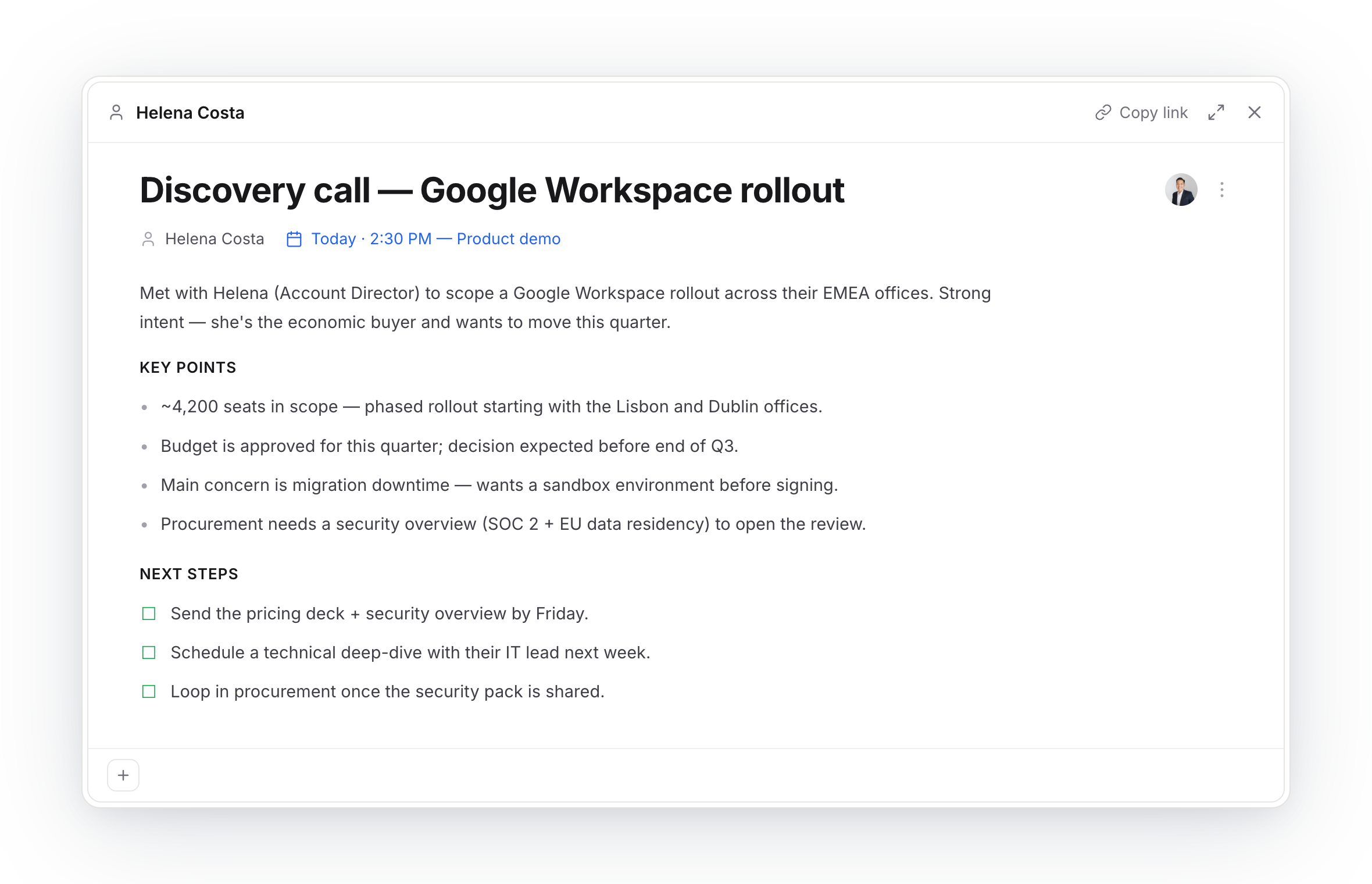Click the note author avatar
This screenshot has height=884, width=1372.
tap(1181, 190)
